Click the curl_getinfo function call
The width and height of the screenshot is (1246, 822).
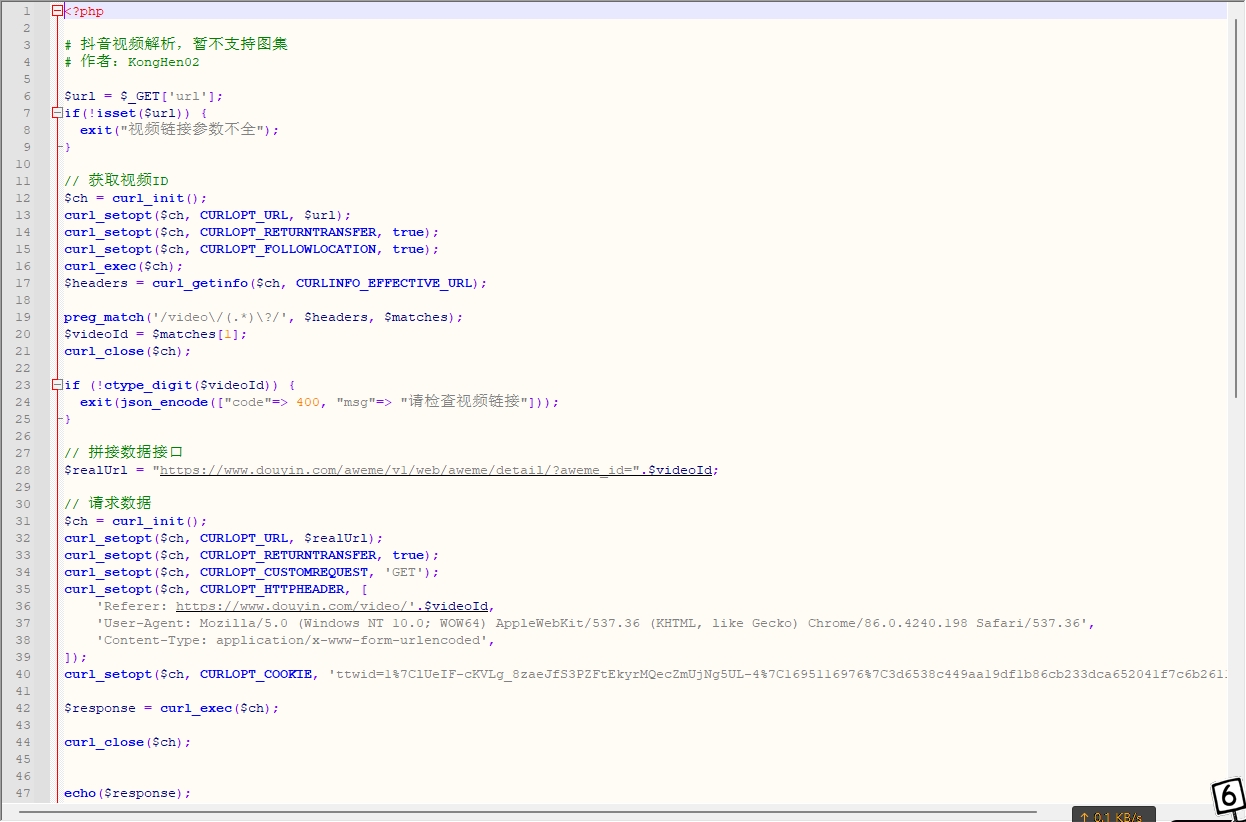coord(200,283)
